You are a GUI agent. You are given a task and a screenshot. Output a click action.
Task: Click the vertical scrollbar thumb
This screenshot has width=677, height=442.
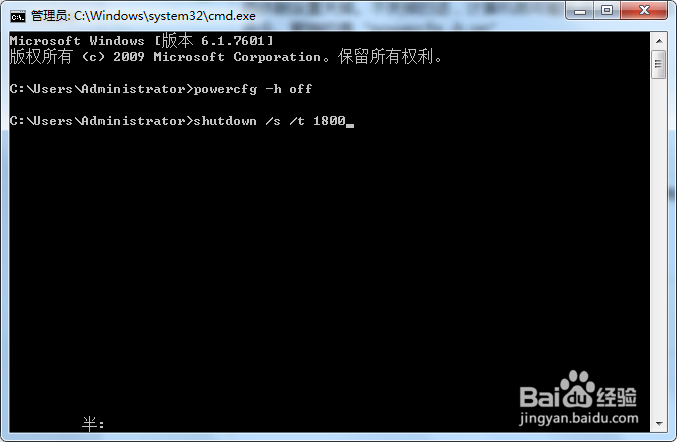pyautogui.click(x=659, y=64)
